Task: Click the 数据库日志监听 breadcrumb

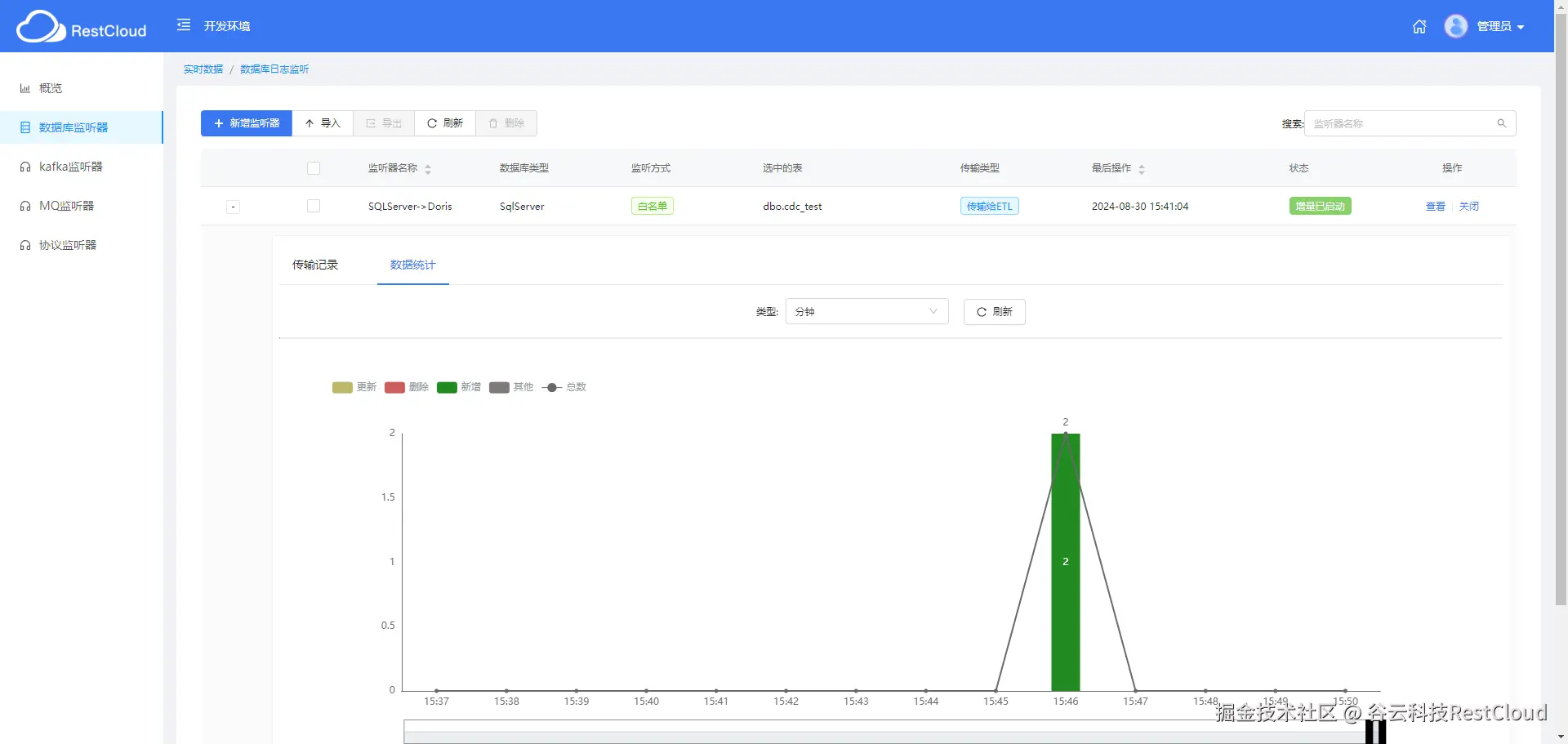Action: pyautogui.click(x=274, y=69)
